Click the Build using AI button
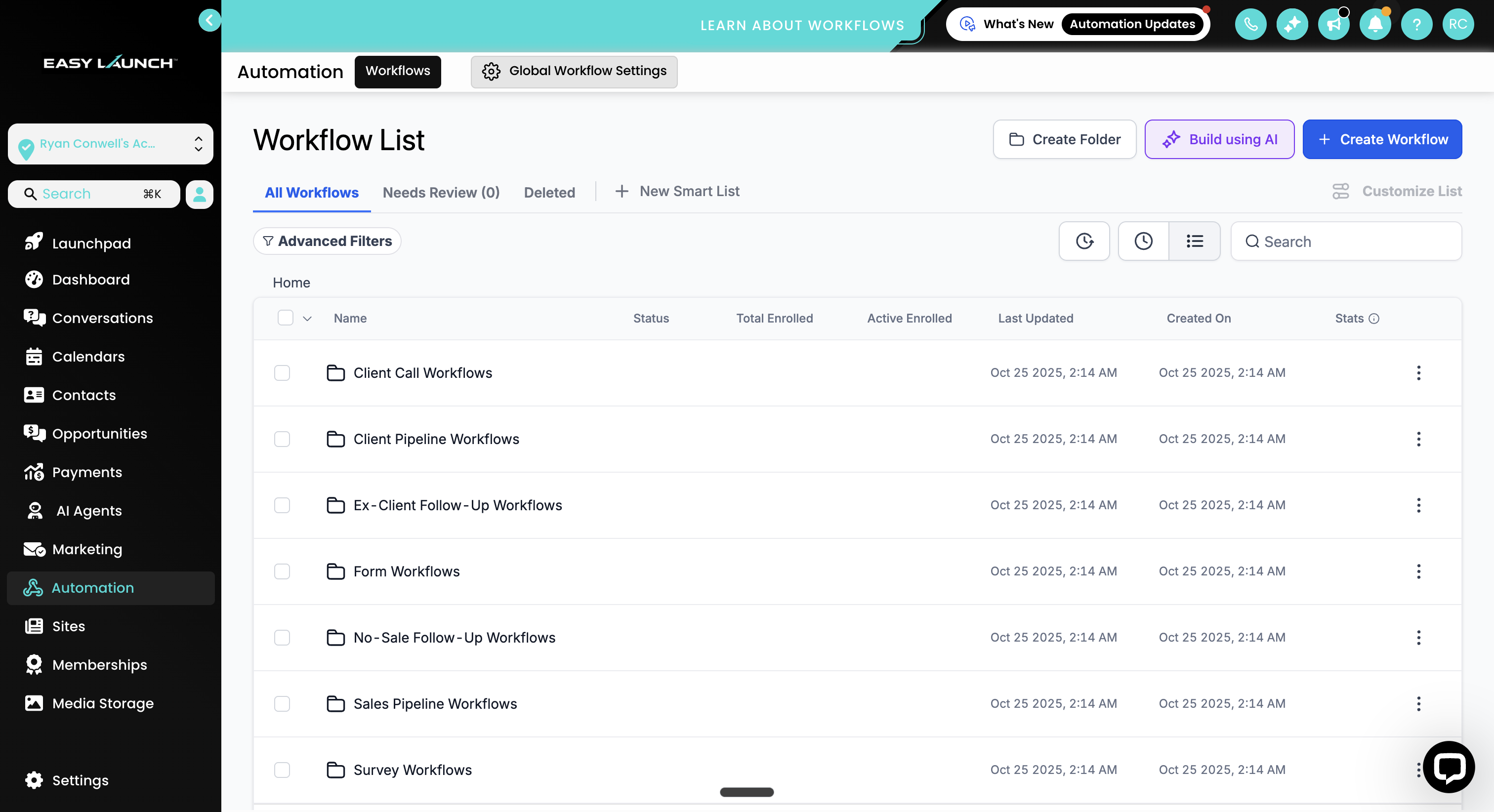This screenshot has width=1494, height=812. (1219, 139)
